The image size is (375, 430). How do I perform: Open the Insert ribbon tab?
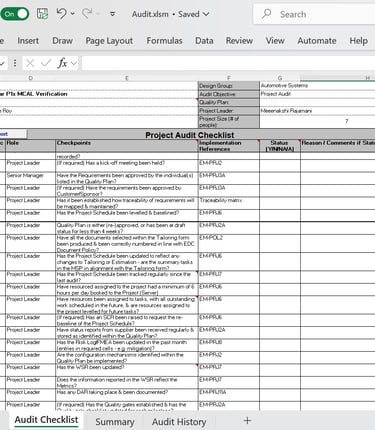point(28,41)
